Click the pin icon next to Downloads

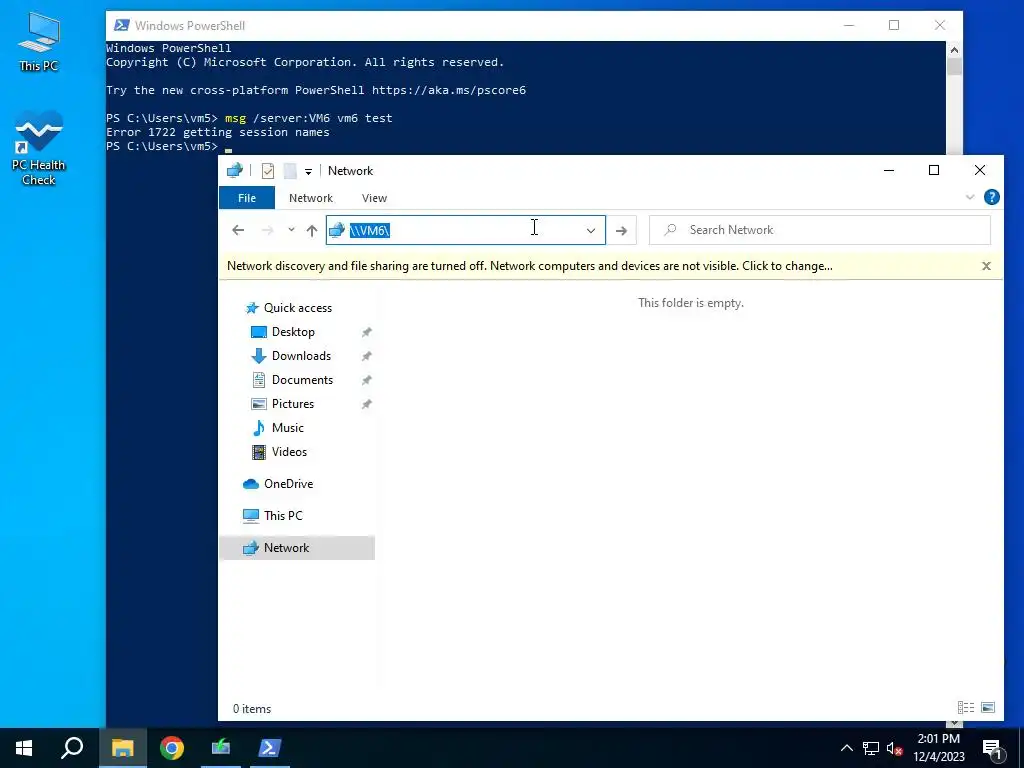click(x=366, y=357)
